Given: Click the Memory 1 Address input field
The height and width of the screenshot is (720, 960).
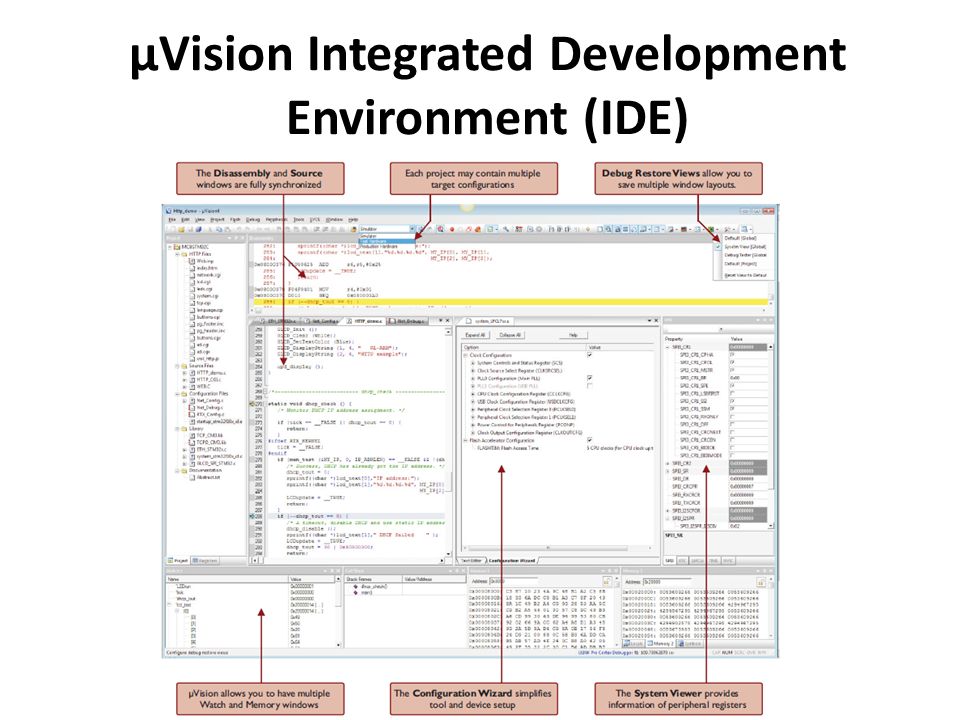Looking at the screenshot, I should (x=515, y=581).
